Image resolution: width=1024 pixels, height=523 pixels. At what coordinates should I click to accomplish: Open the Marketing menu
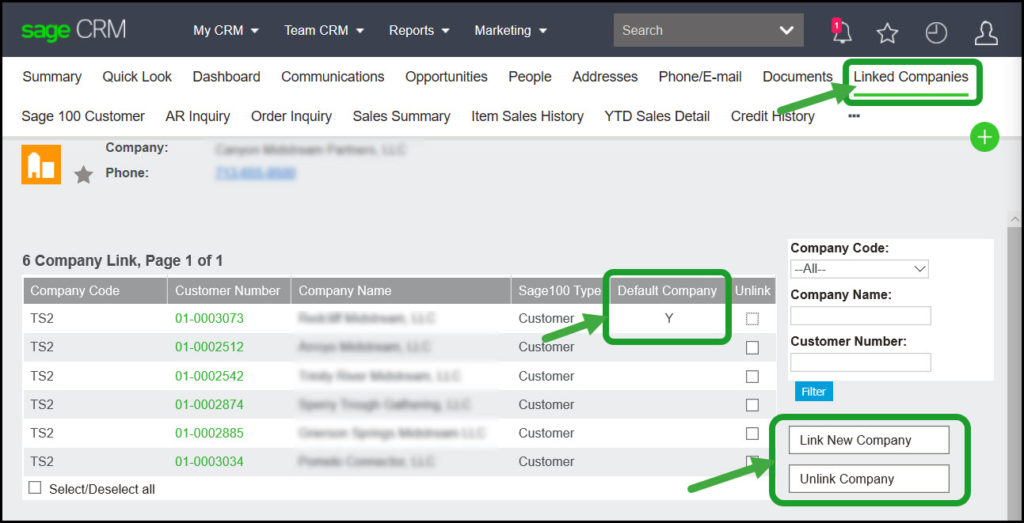511,31
